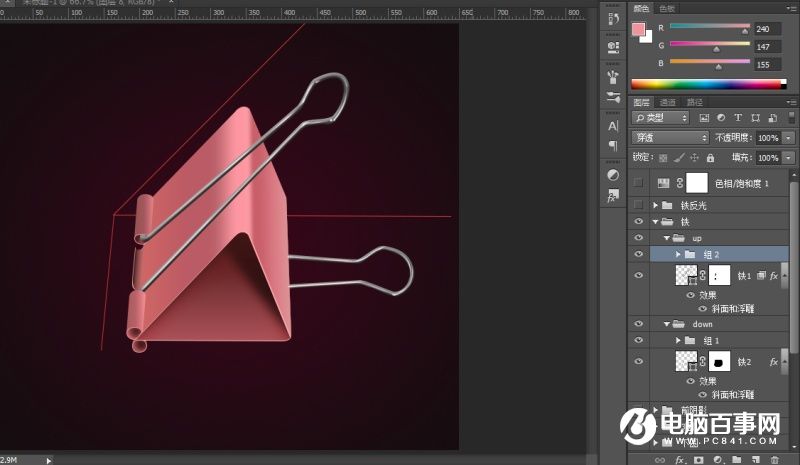Click the create new layer icon

[x=756, y=460]
